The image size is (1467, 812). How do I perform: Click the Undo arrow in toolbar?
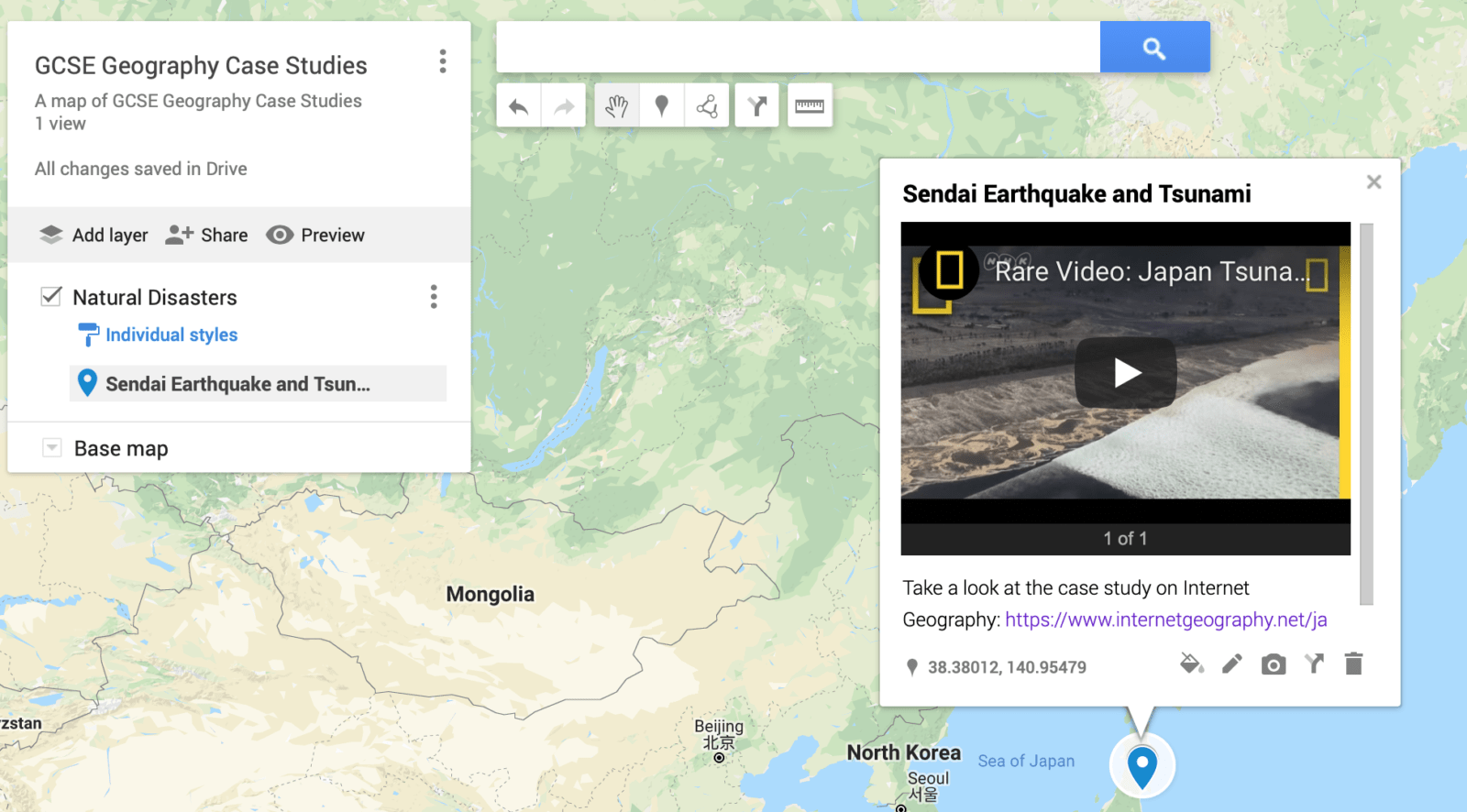point(519,106)
